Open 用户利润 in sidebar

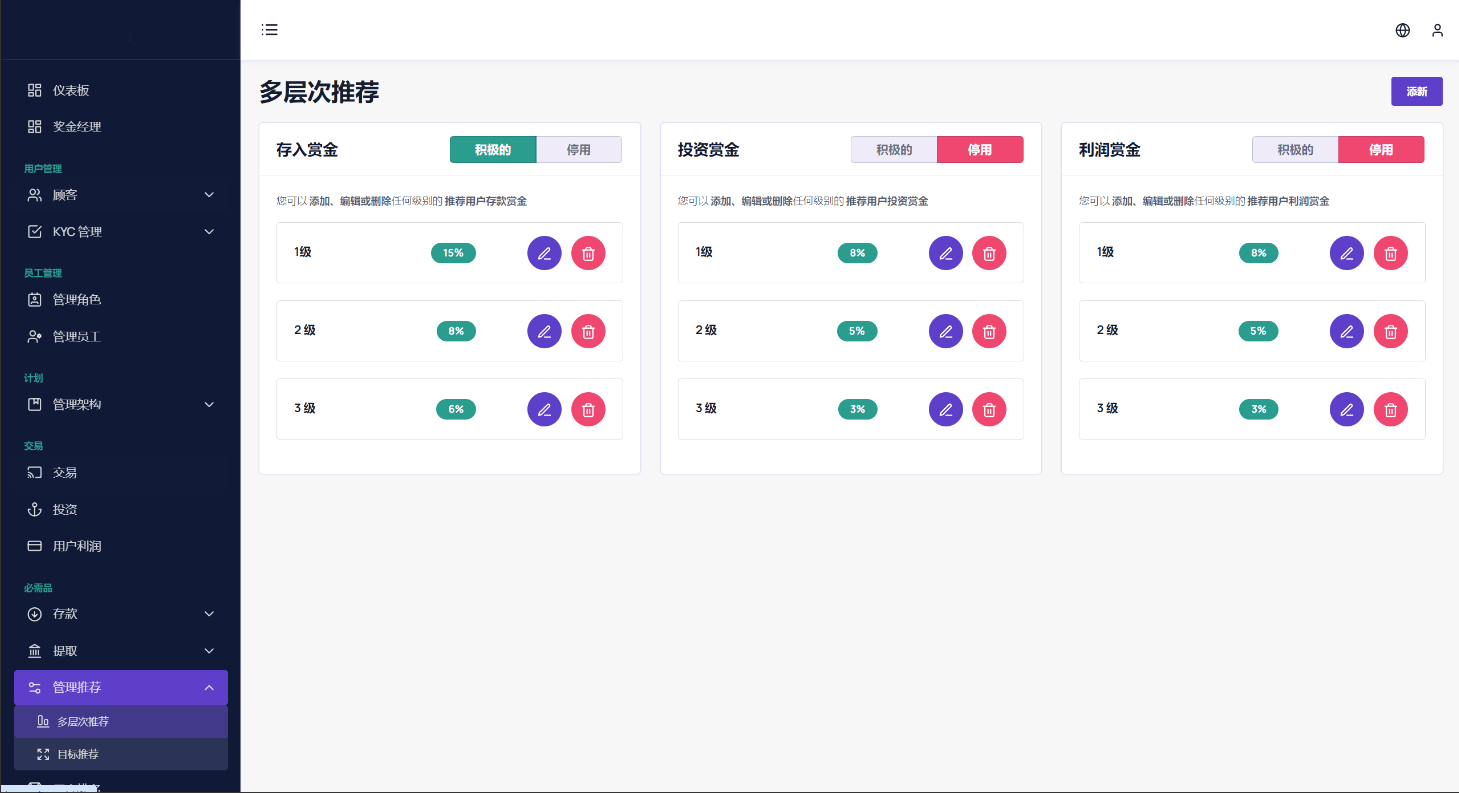click(x=120, y=547)
